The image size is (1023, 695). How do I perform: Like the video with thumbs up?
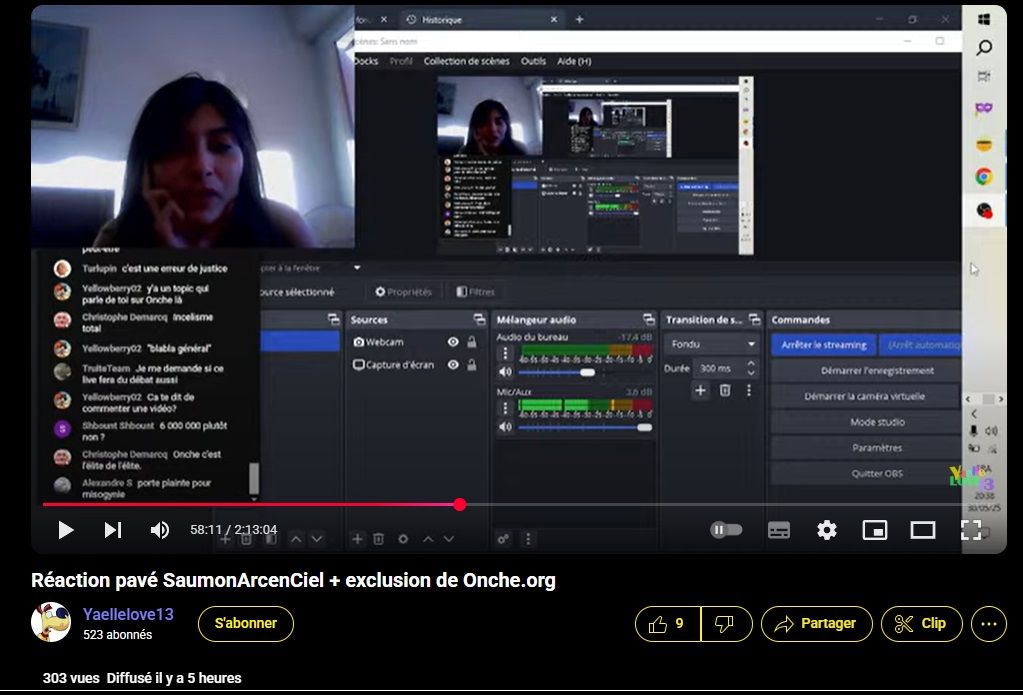tap(667, 624)
